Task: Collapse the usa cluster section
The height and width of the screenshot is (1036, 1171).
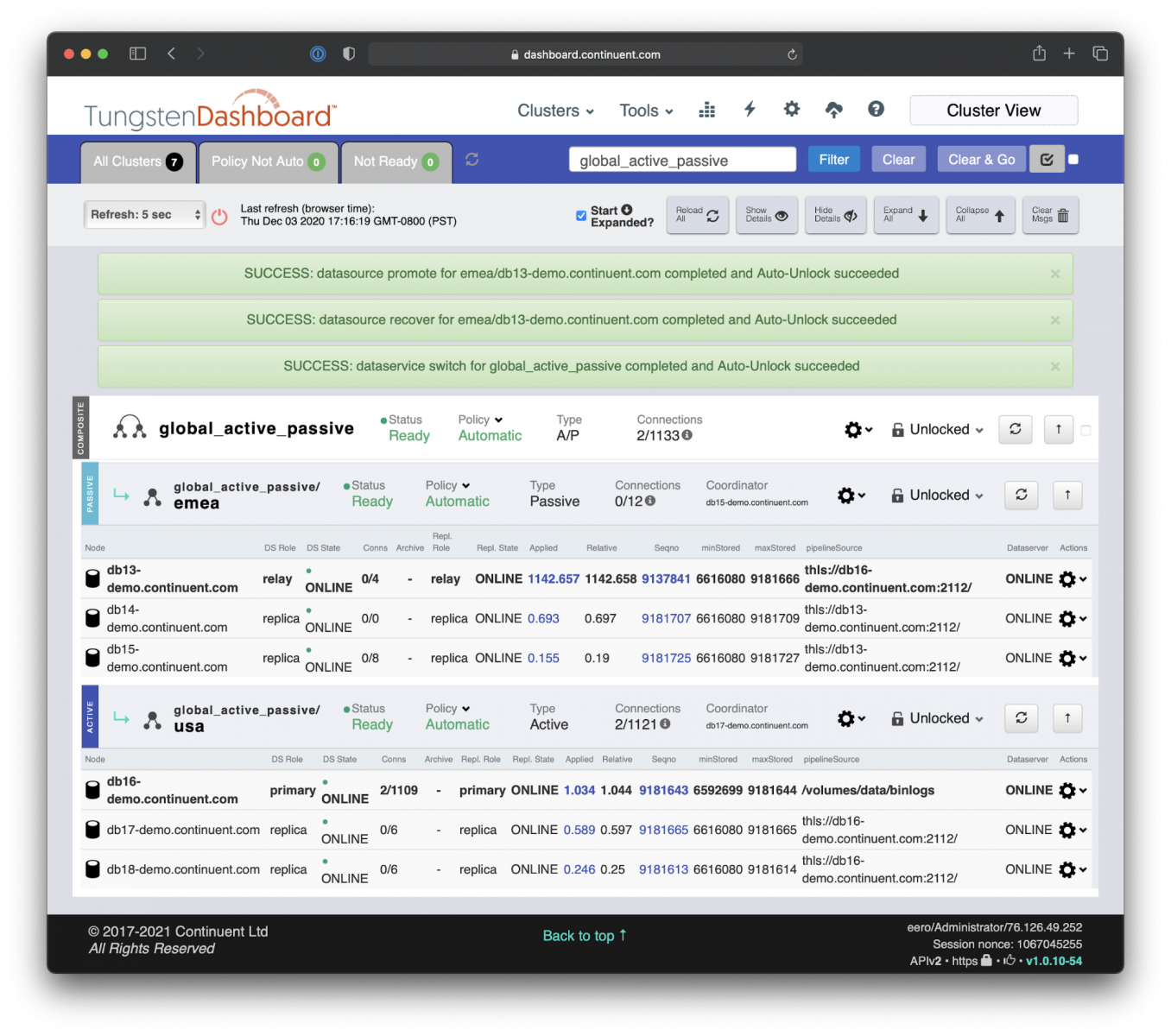Action: coord(1067,717)
